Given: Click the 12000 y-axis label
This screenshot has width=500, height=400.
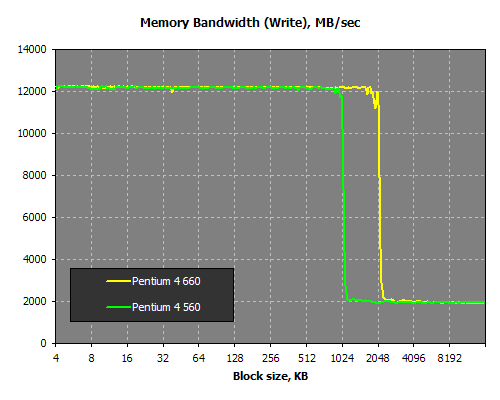Looking at the screenshot, I should (x=32, y=91).
